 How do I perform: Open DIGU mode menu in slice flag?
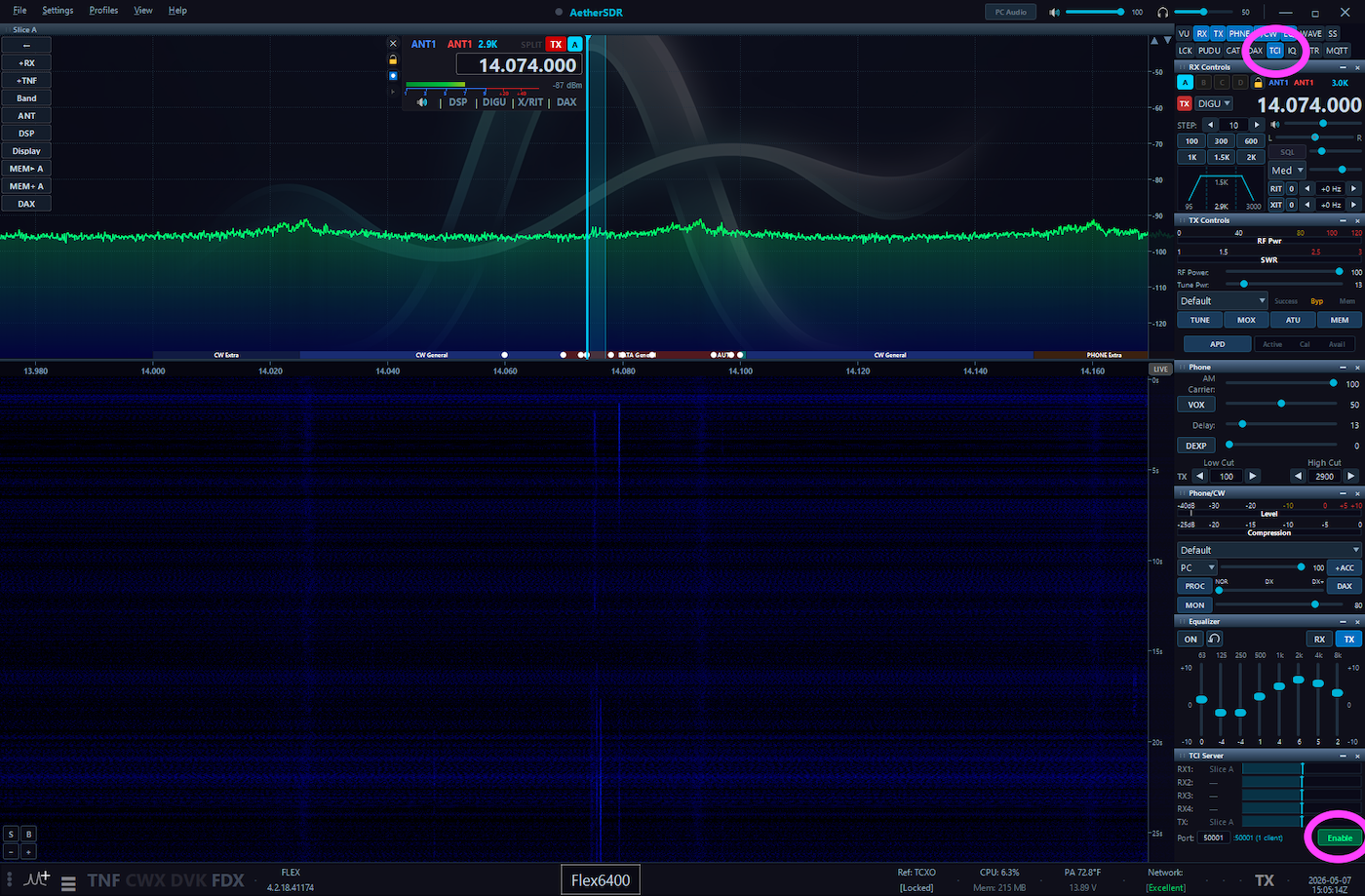tap(494, 102)
